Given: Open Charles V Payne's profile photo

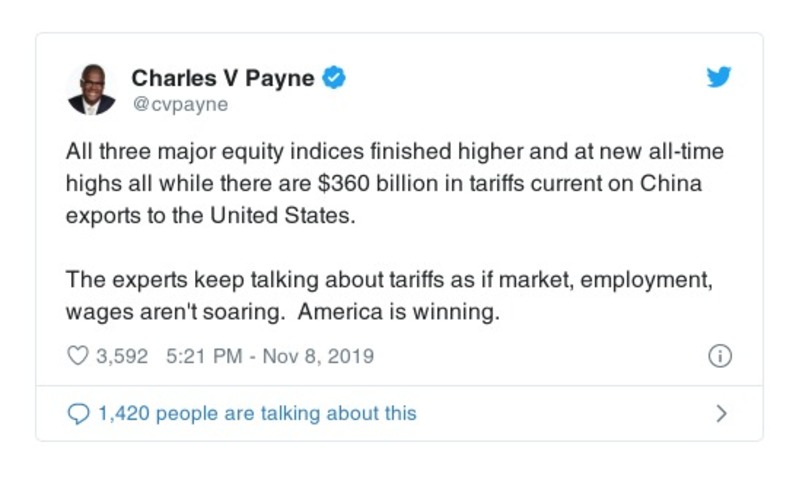Looking at the screenshot, I should click(92, 90).
